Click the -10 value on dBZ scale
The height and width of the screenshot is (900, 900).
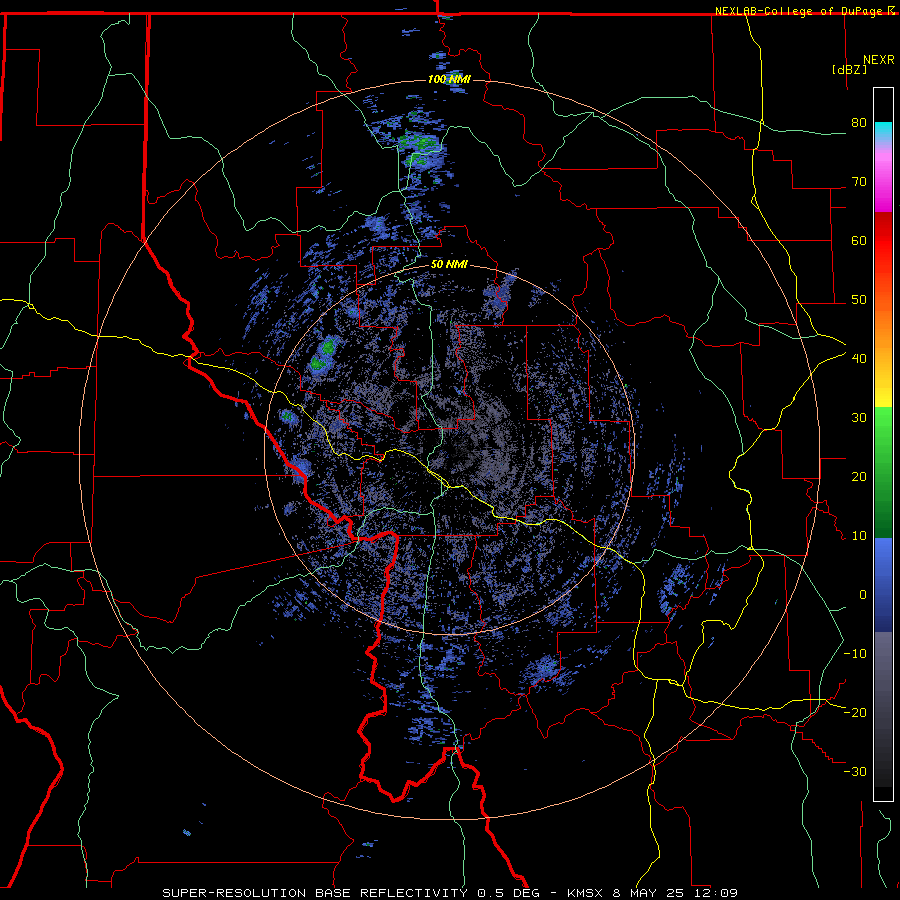(x=855, y=654)
